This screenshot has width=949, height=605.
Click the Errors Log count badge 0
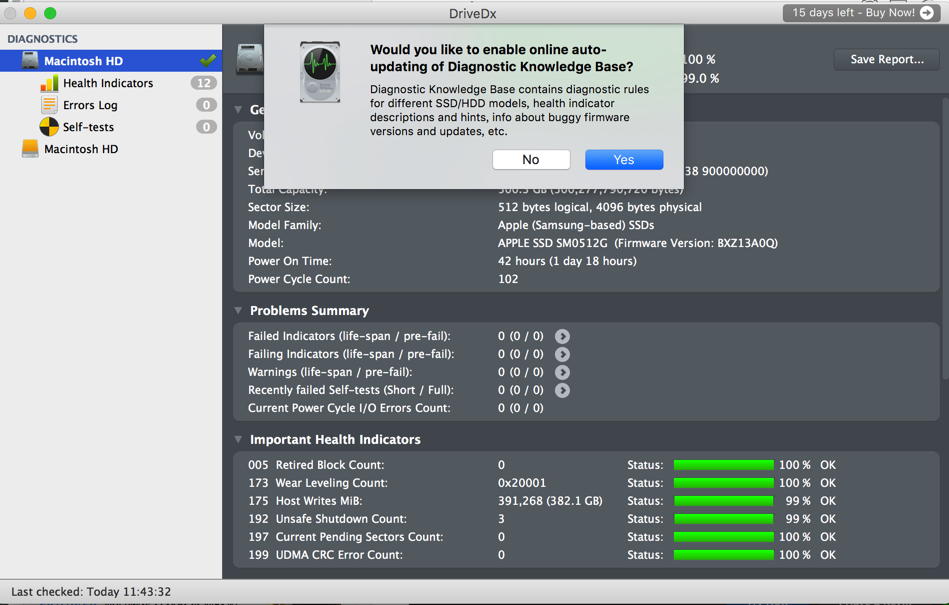pyautogui.click(x=206, y=105)
